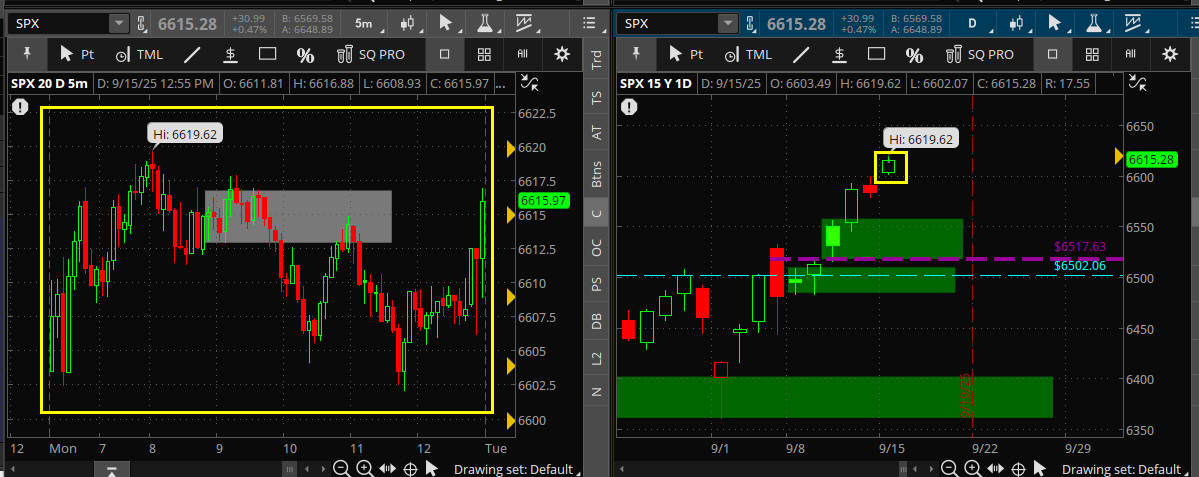Image resolution: width=1199 pixels, height=477 pixels.
Task: Click the gray shaded rectangle on the 5m chart
Action: 298,216
